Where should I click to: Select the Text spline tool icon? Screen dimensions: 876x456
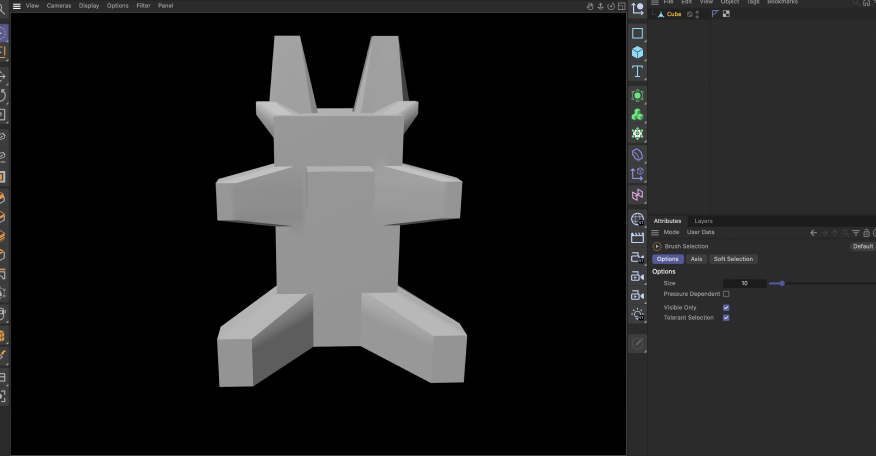pyautogui.click(x=637, y=71)
